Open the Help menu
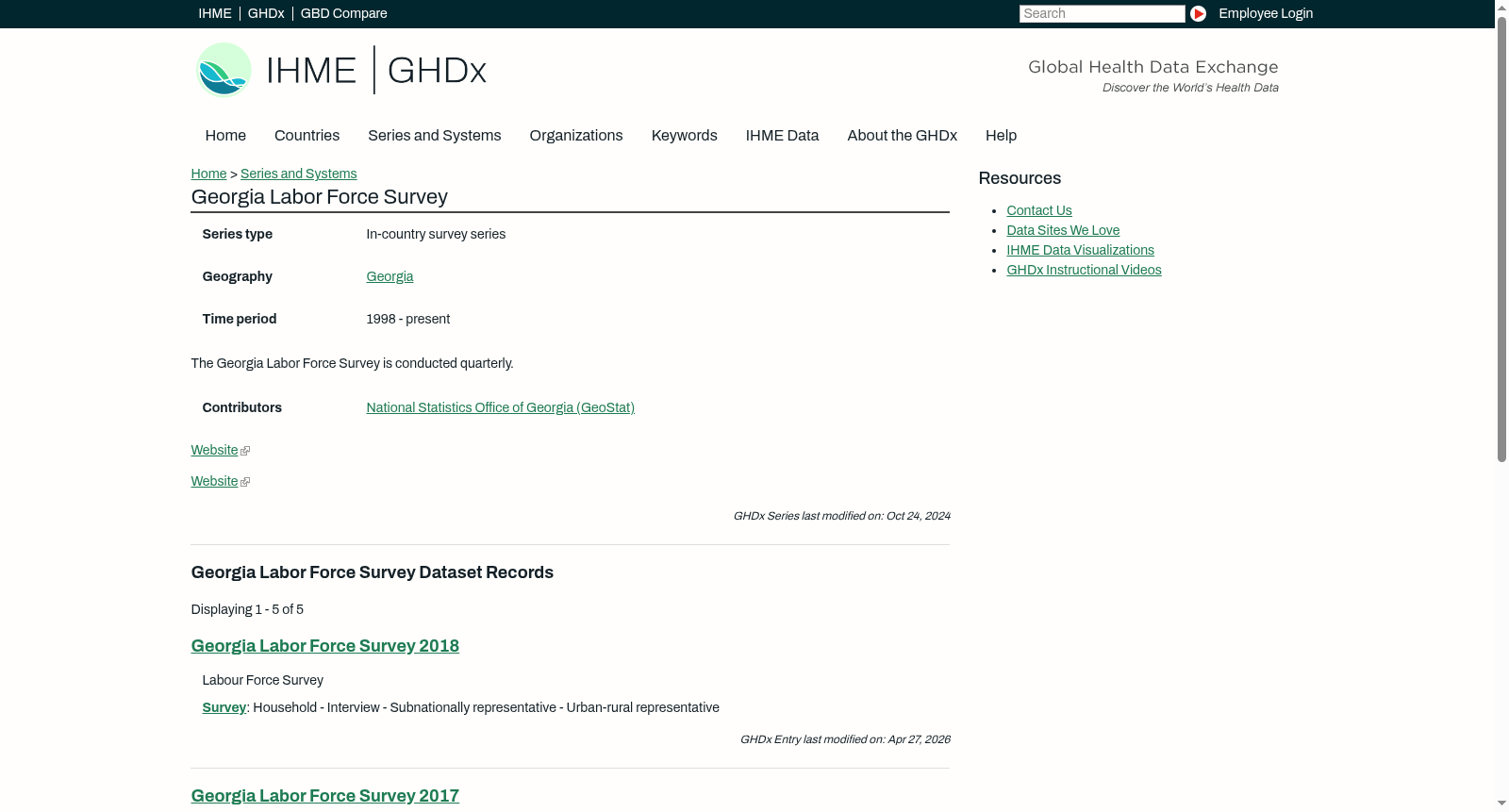The width and height of the screenshot is (1509, 812). pyautogui.click(x=1001, y=136)
